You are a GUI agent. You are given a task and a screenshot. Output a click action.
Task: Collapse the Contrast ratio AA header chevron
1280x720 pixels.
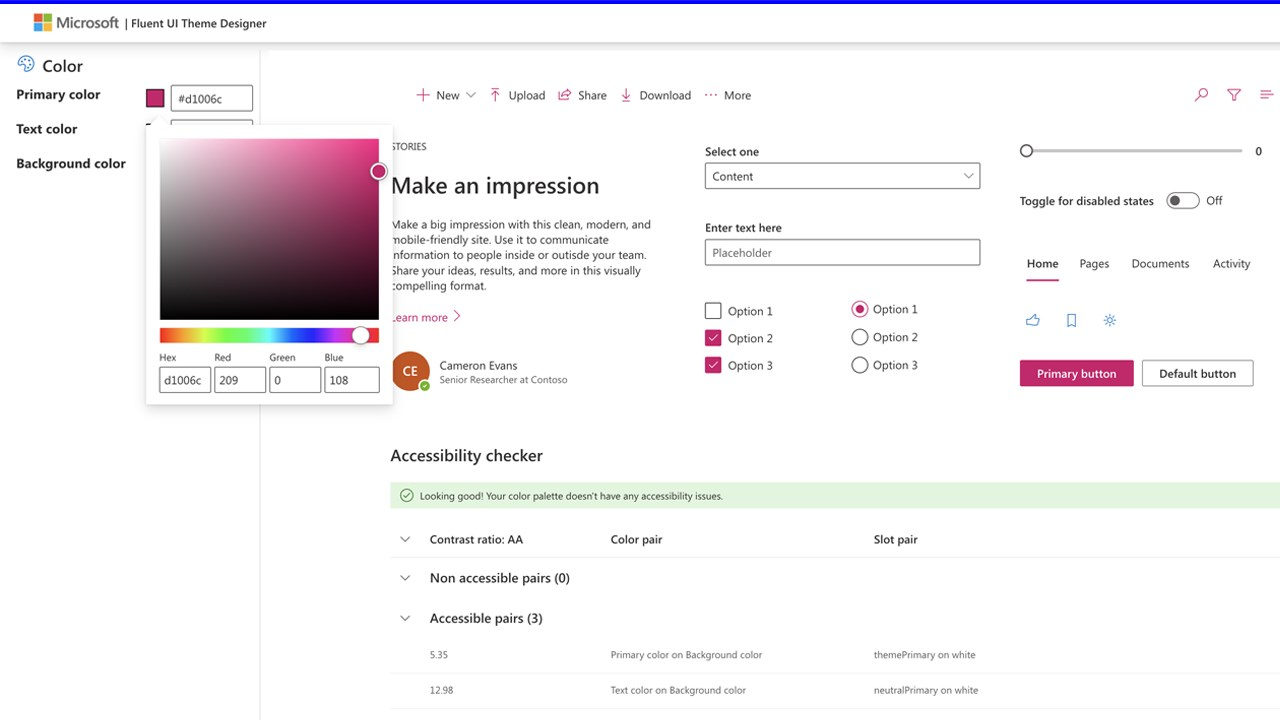[405, 539]
